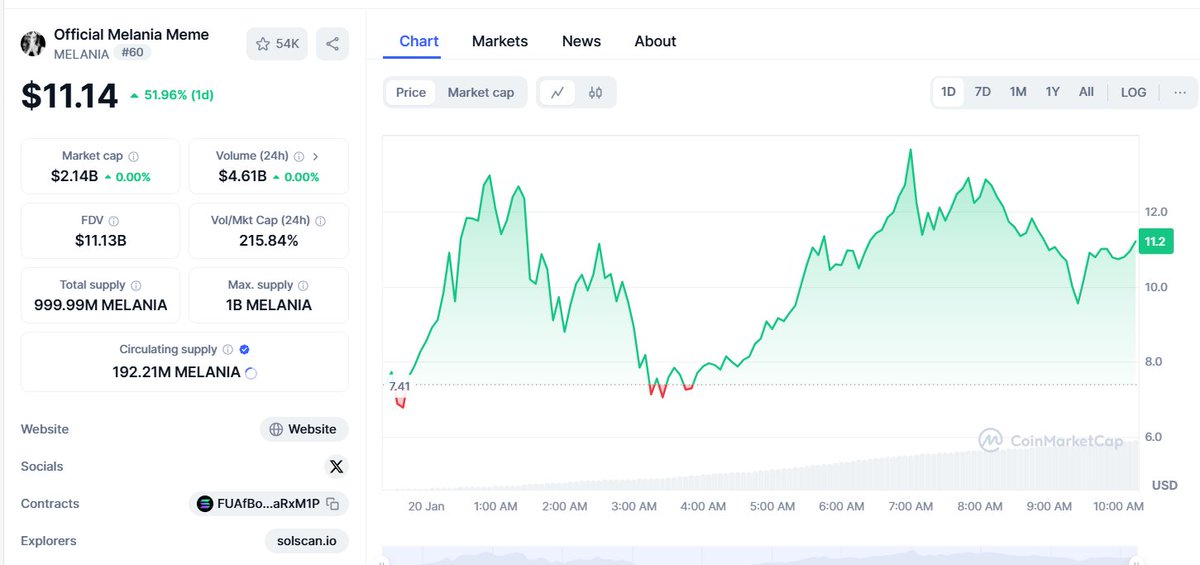
Task: Click the Official Melania Meme title
Action: (x=131, y=34)
